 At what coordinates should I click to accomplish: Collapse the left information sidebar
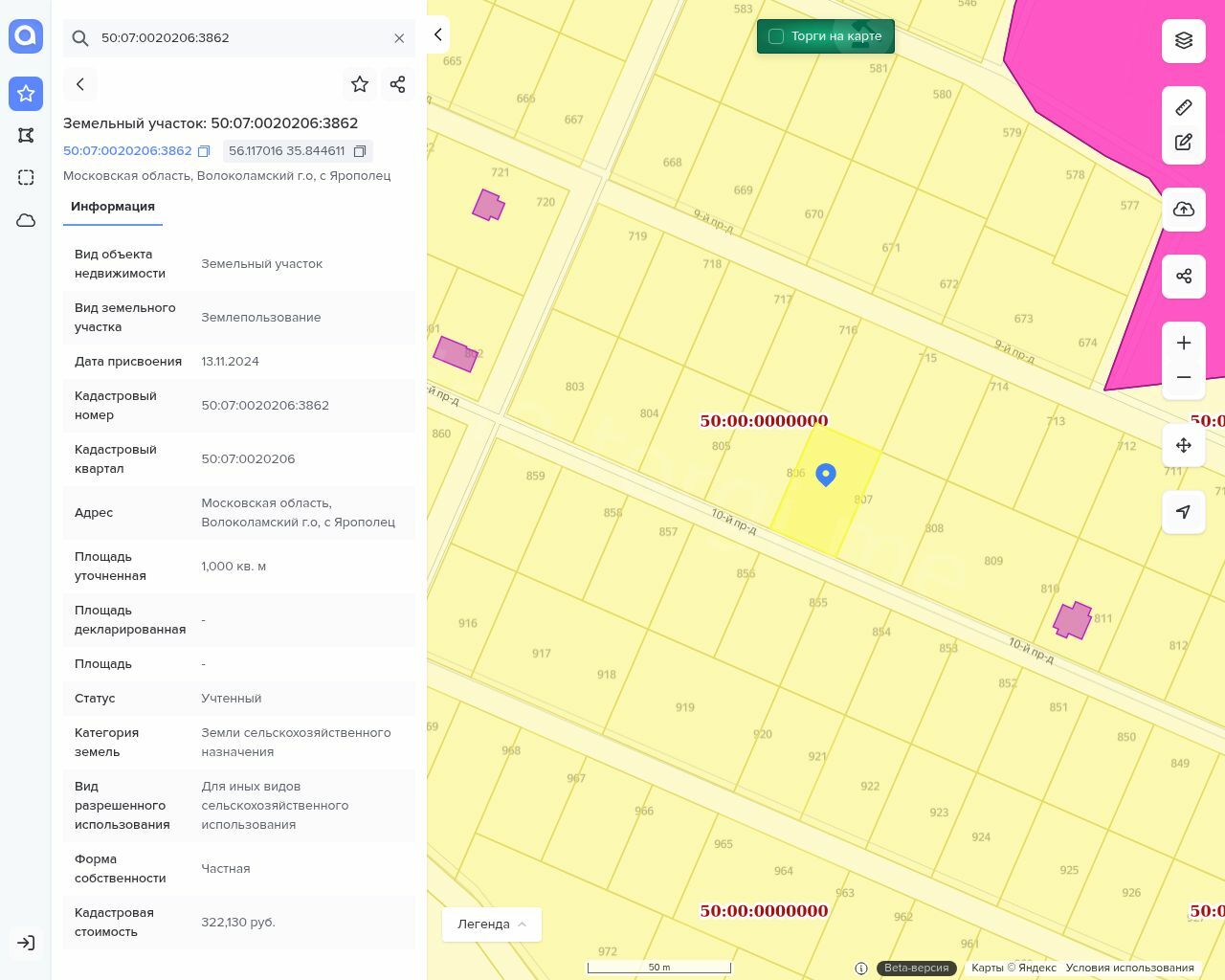coord(437,34)
